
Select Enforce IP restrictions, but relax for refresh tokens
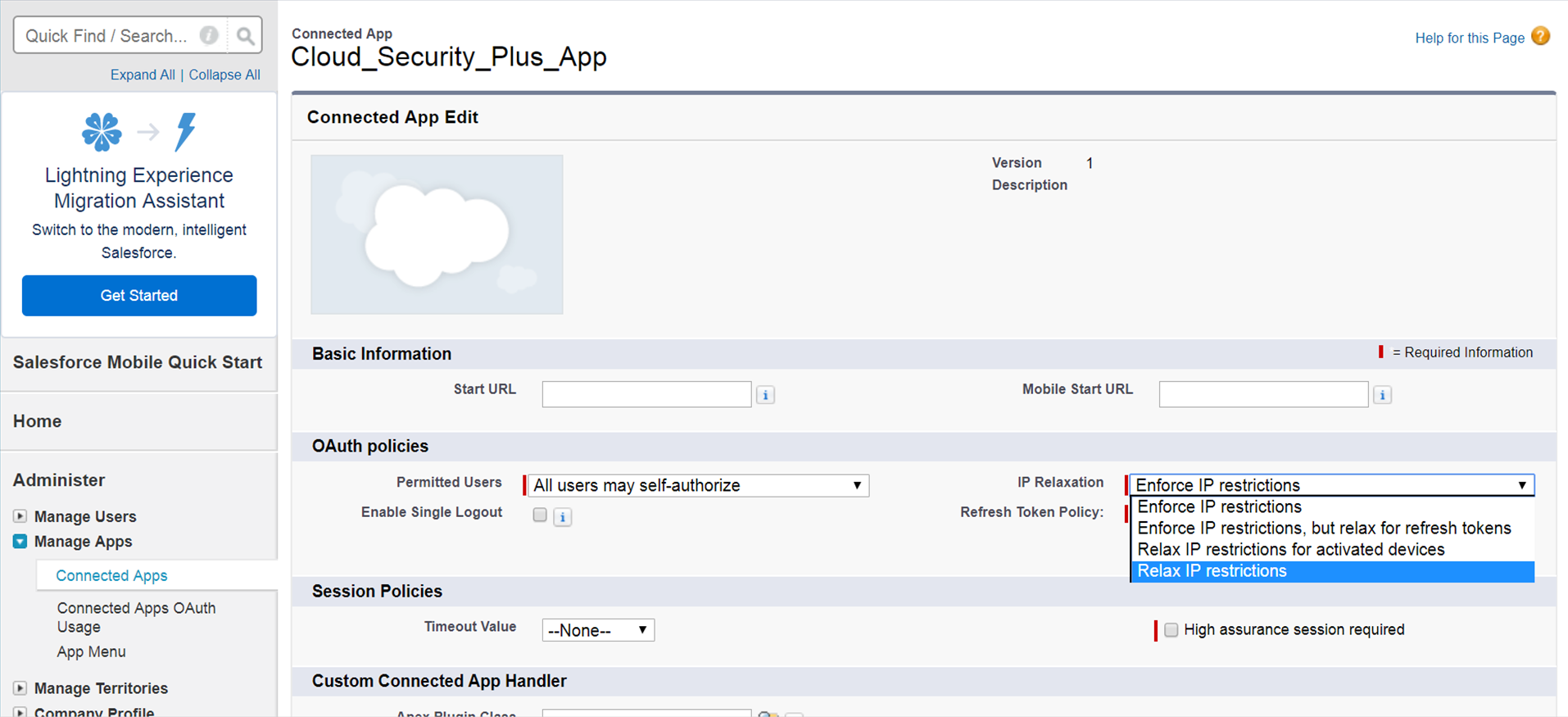(x=1332, y=529)
